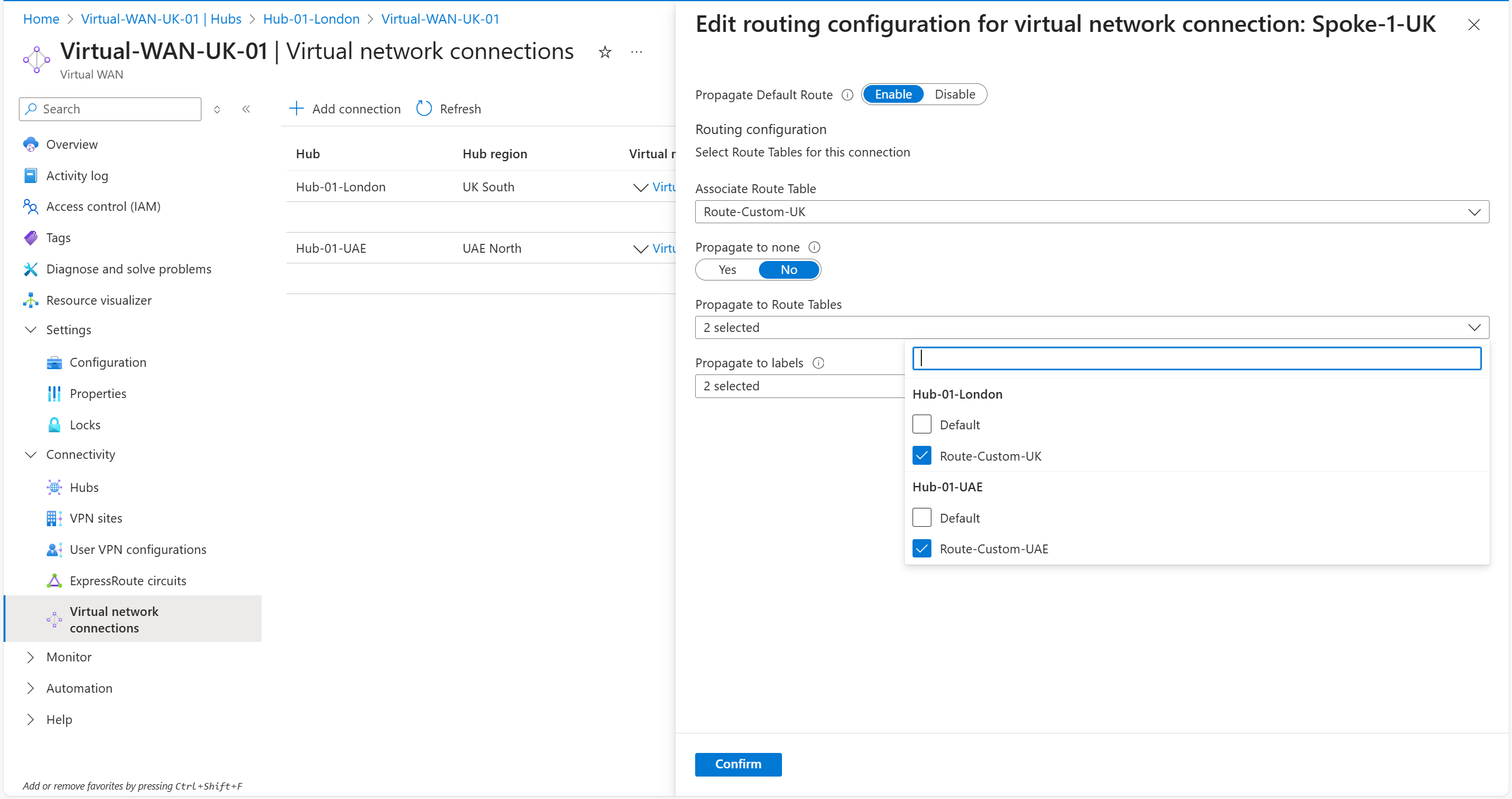Screen dimensions: 1512x799
Task: Open the last Virtual-WAN-UK-01 breadcrumb link
Action: [x=440, y=19]
